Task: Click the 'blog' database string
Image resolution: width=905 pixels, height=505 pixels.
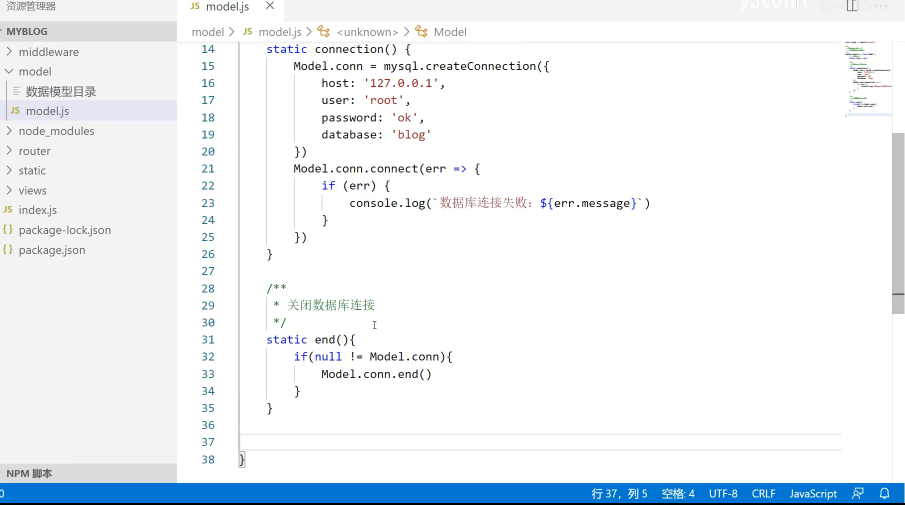Action: click(x=412, y=134)
